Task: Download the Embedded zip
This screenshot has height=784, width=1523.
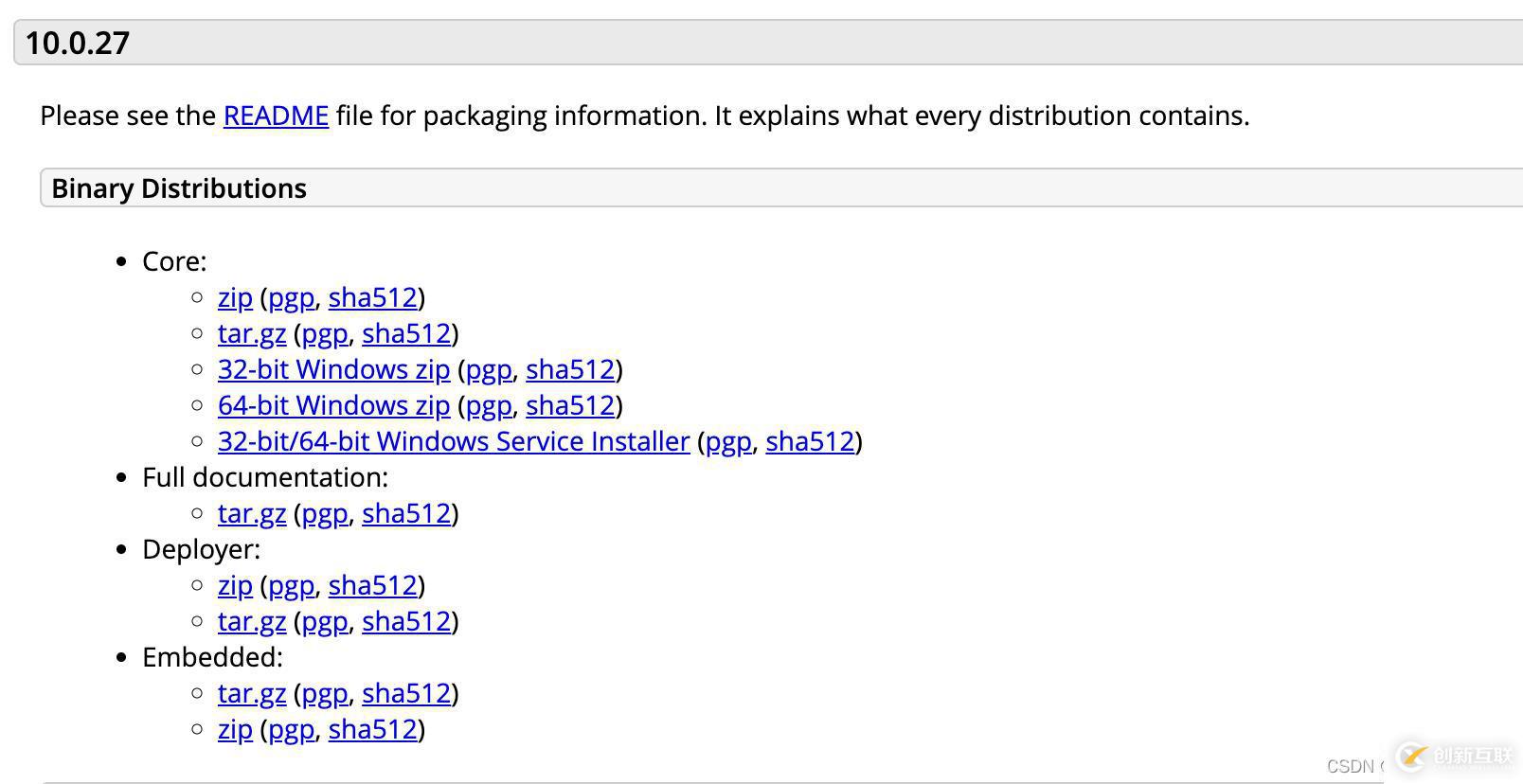Action: 235,729
